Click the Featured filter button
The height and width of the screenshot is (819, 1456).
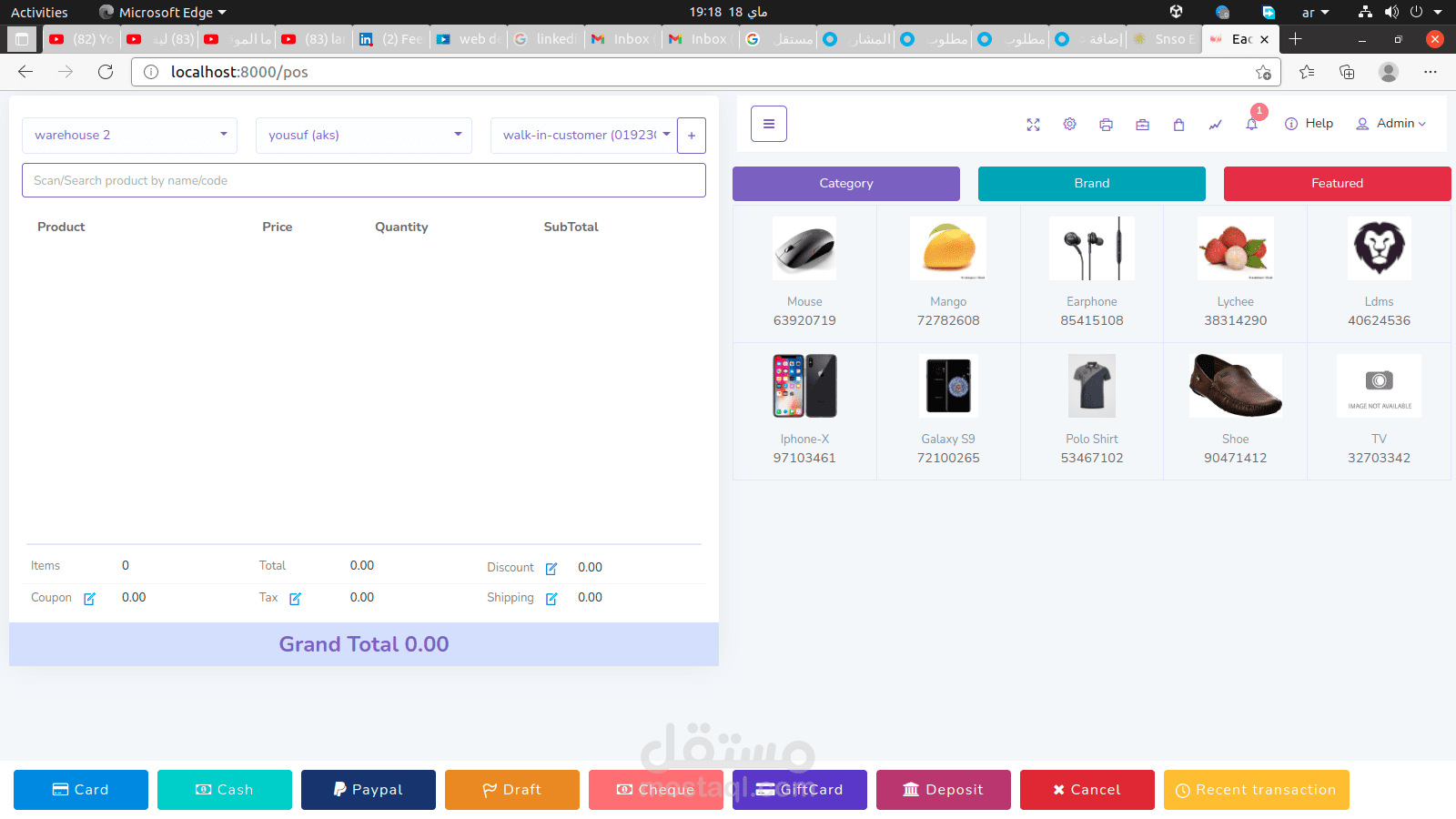pyautogui.click(x=1338, y=184)
